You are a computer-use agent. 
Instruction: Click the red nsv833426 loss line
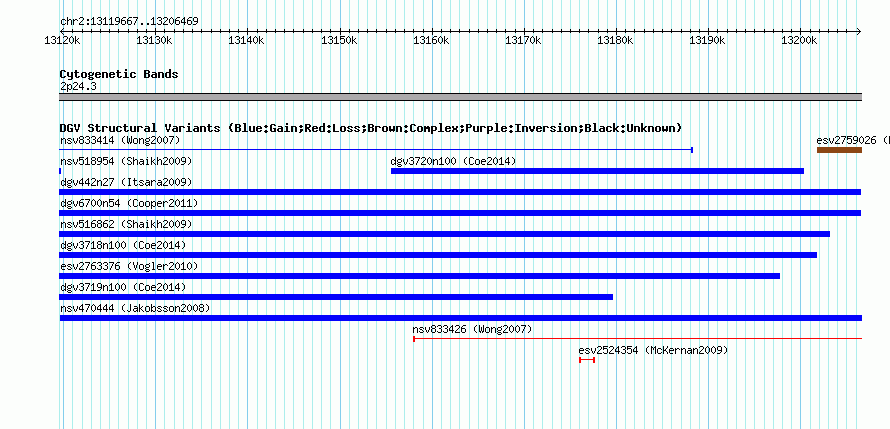click(x=637, y=339)
